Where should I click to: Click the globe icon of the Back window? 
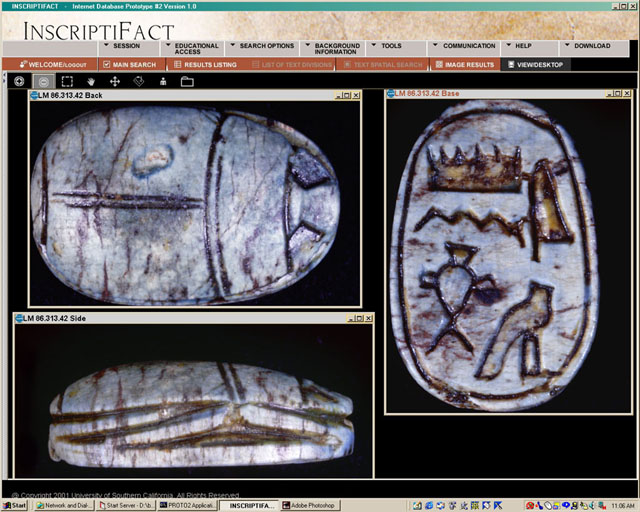point(34,95)
